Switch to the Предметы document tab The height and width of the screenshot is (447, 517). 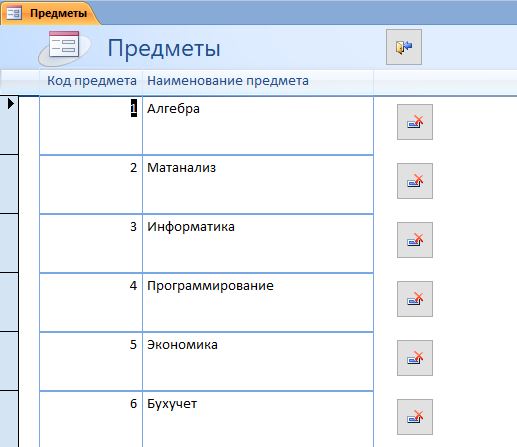tap(50, 13)
